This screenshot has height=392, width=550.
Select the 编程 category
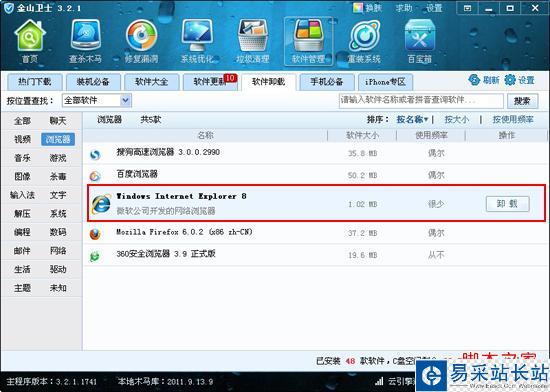(x=22, y=232)
